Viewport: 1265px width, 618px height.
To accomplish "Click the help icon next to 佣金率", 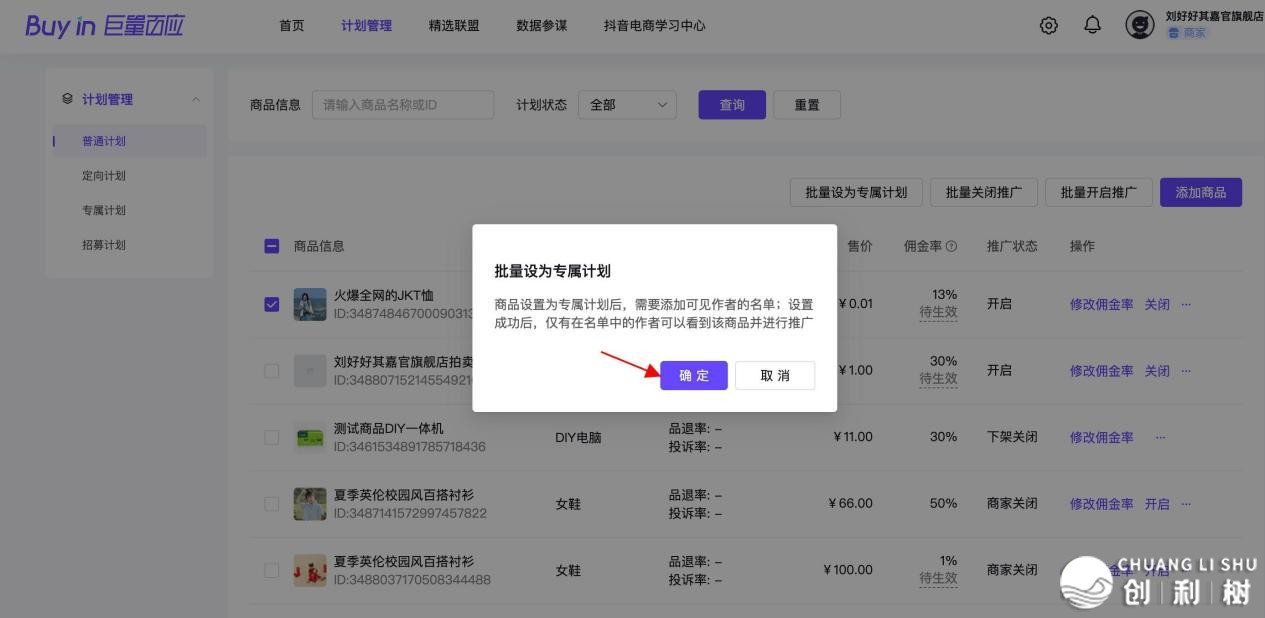I will click(x=951, y=246).
